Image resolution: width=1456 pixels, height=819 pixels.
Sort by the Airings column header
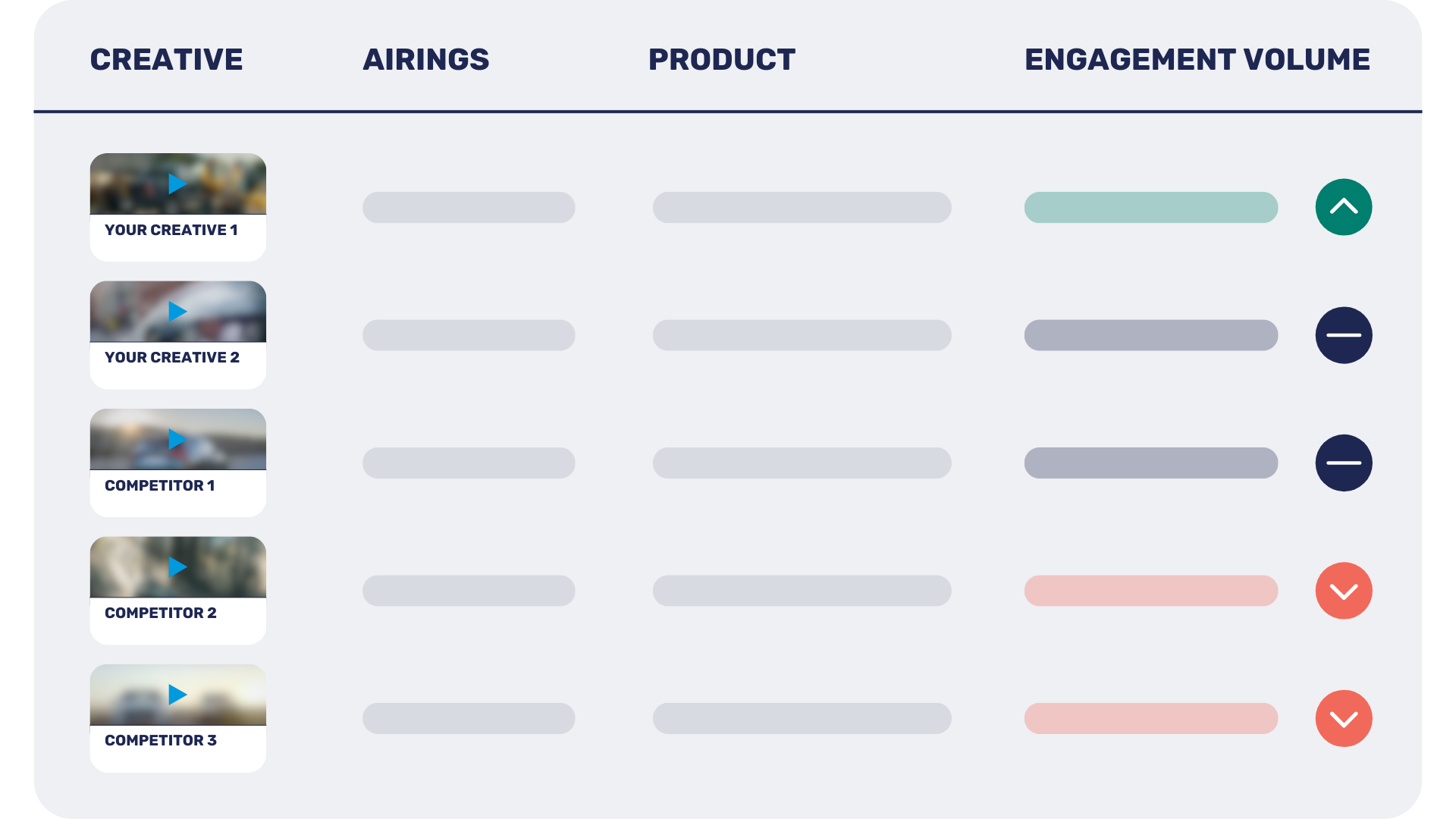click(426, 59)
